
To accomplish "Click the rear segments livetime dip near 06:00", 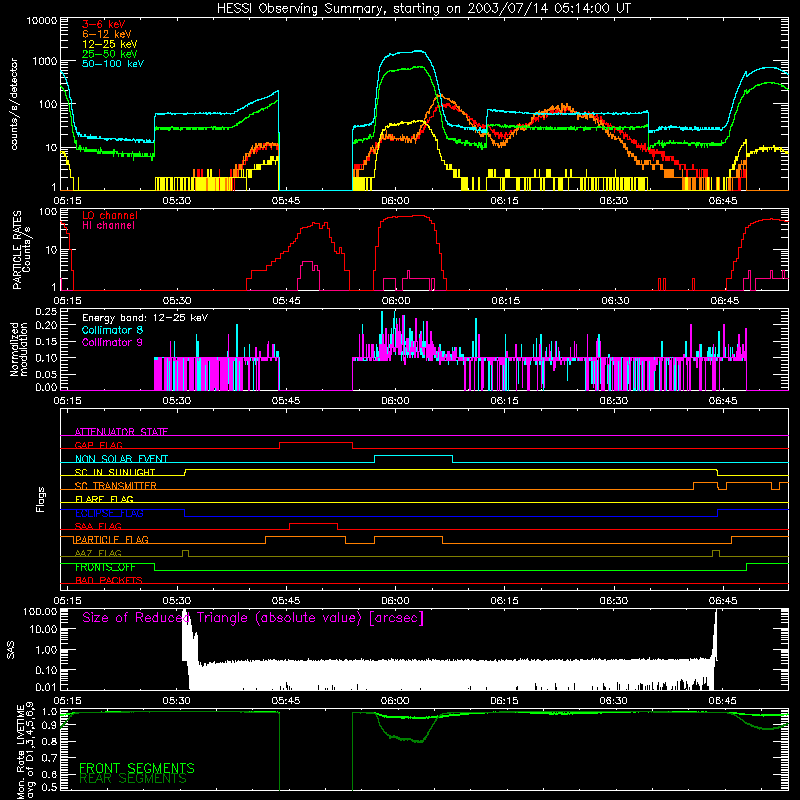I will (x=407, y=739).
